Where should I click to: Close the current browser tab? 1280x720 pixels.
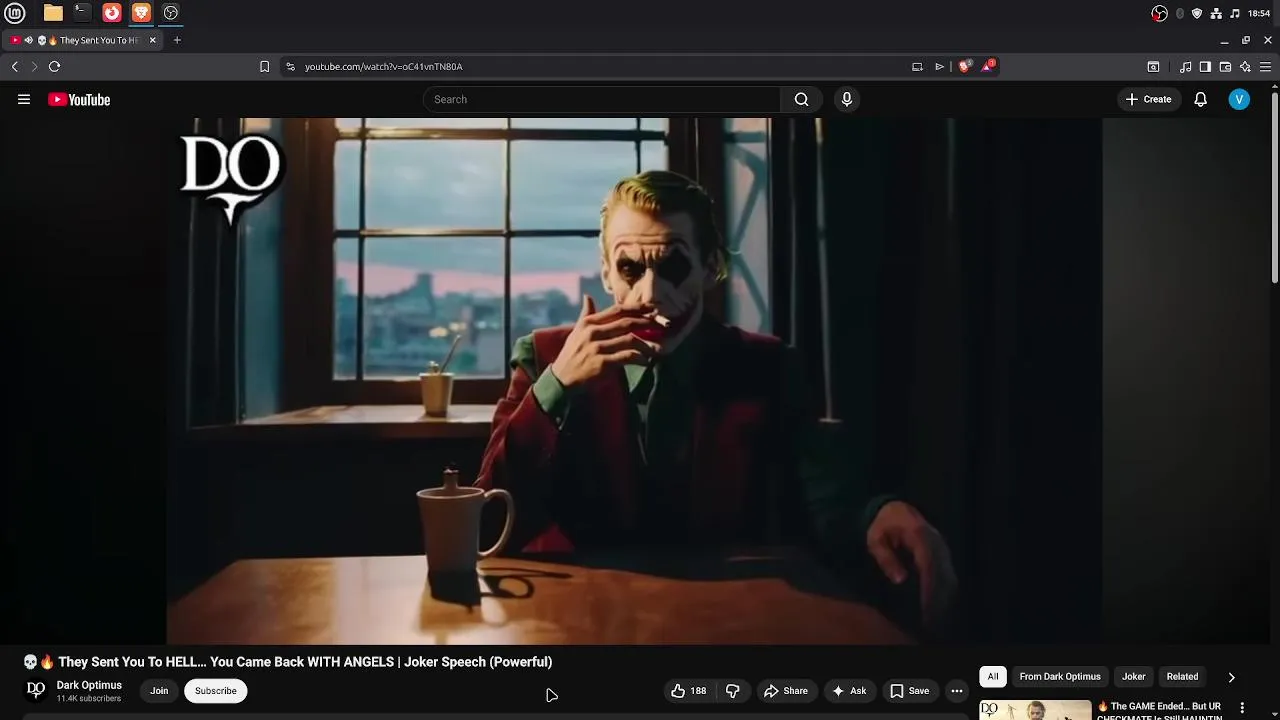(153, 40)
